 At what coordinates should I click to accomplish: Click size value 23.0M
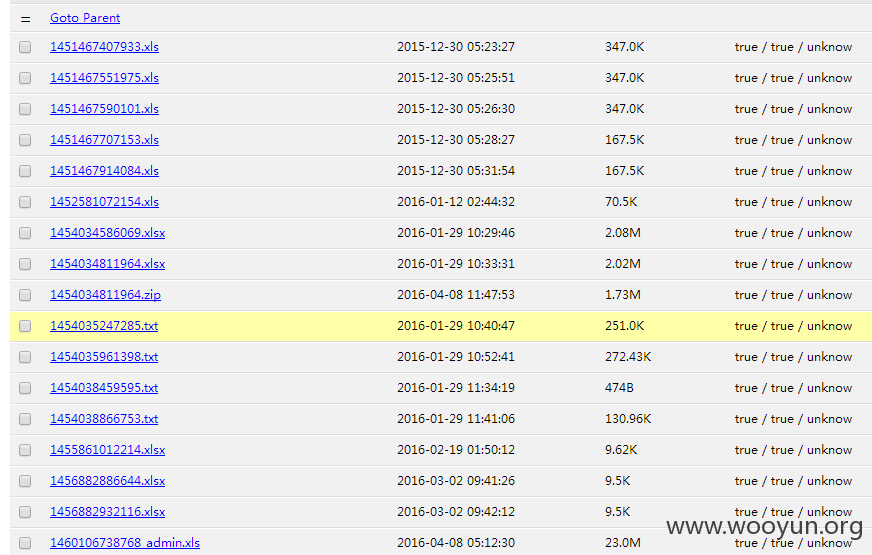[x=623, y=543]
